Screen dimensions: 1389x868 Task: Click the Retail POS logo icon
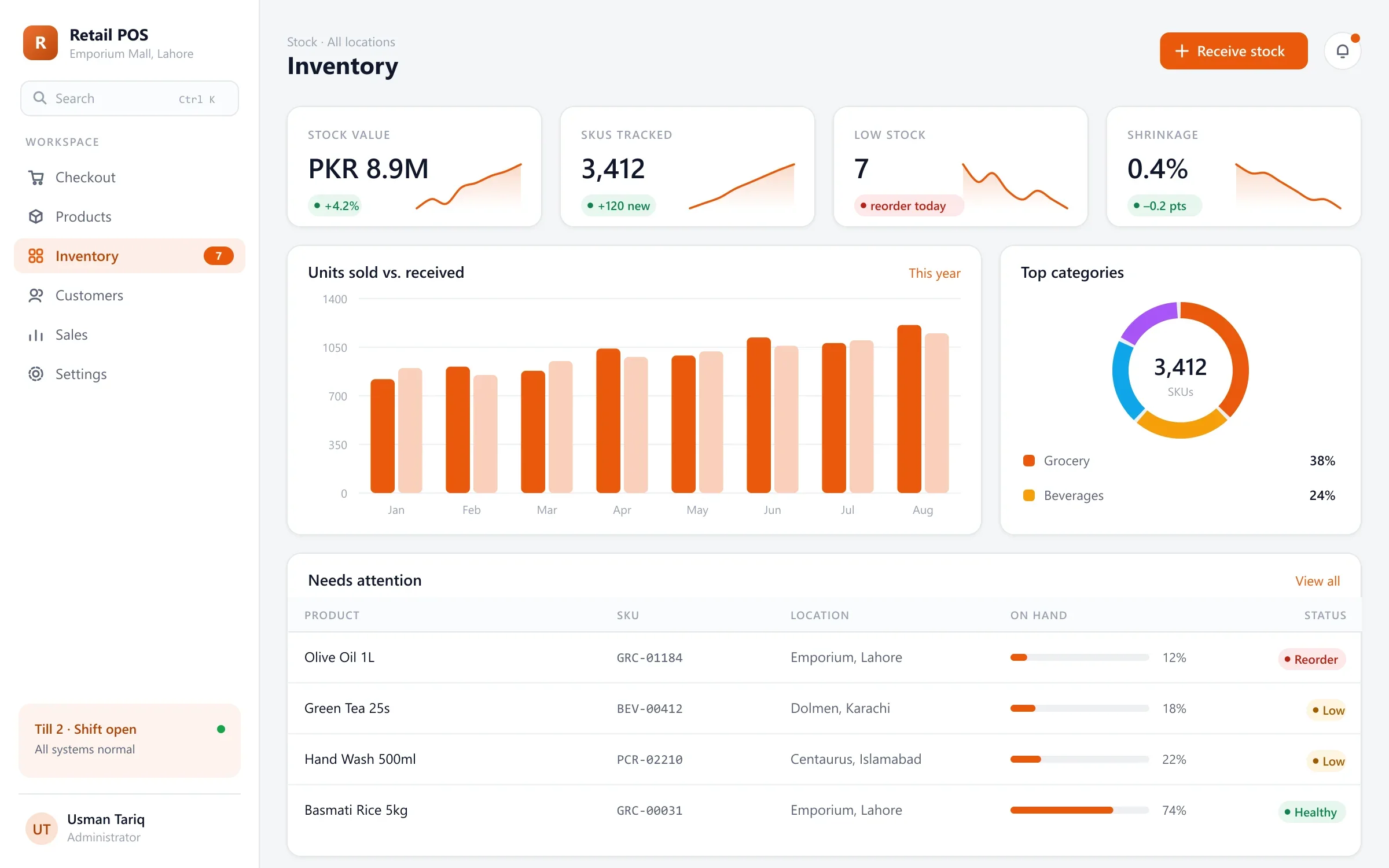coord(41,43)
